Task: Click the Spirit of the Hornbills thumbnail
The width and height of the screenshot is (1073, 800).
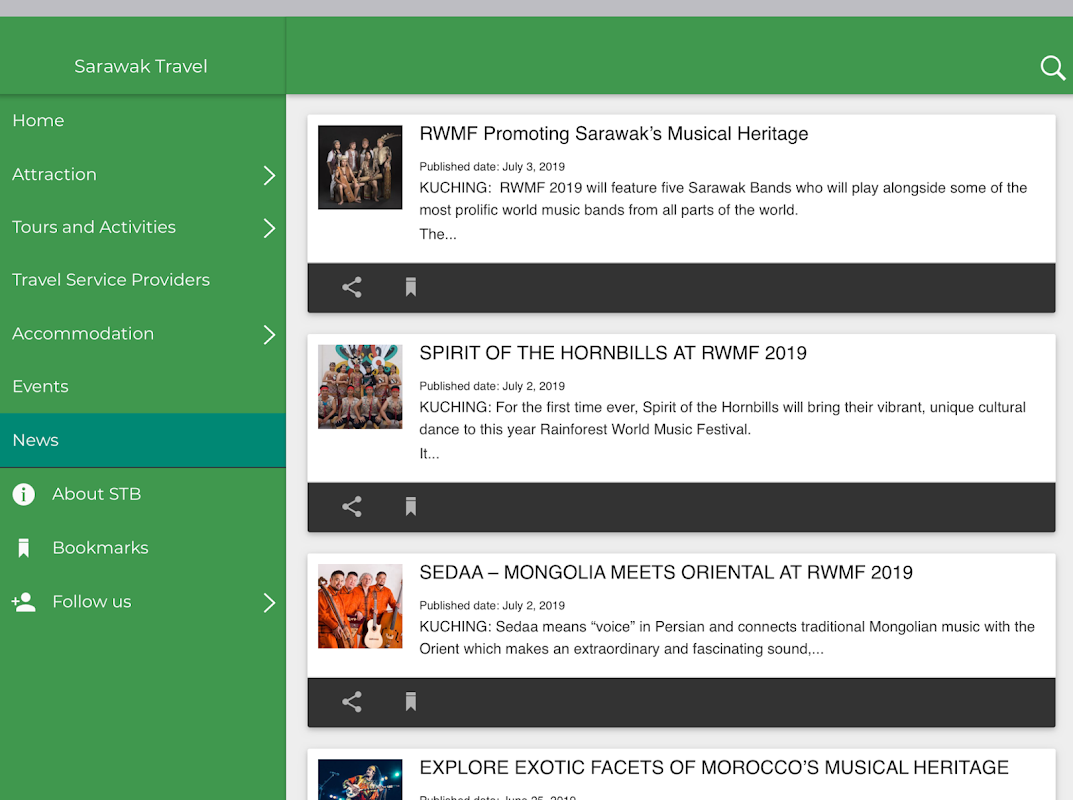Action: coord(360,387)
